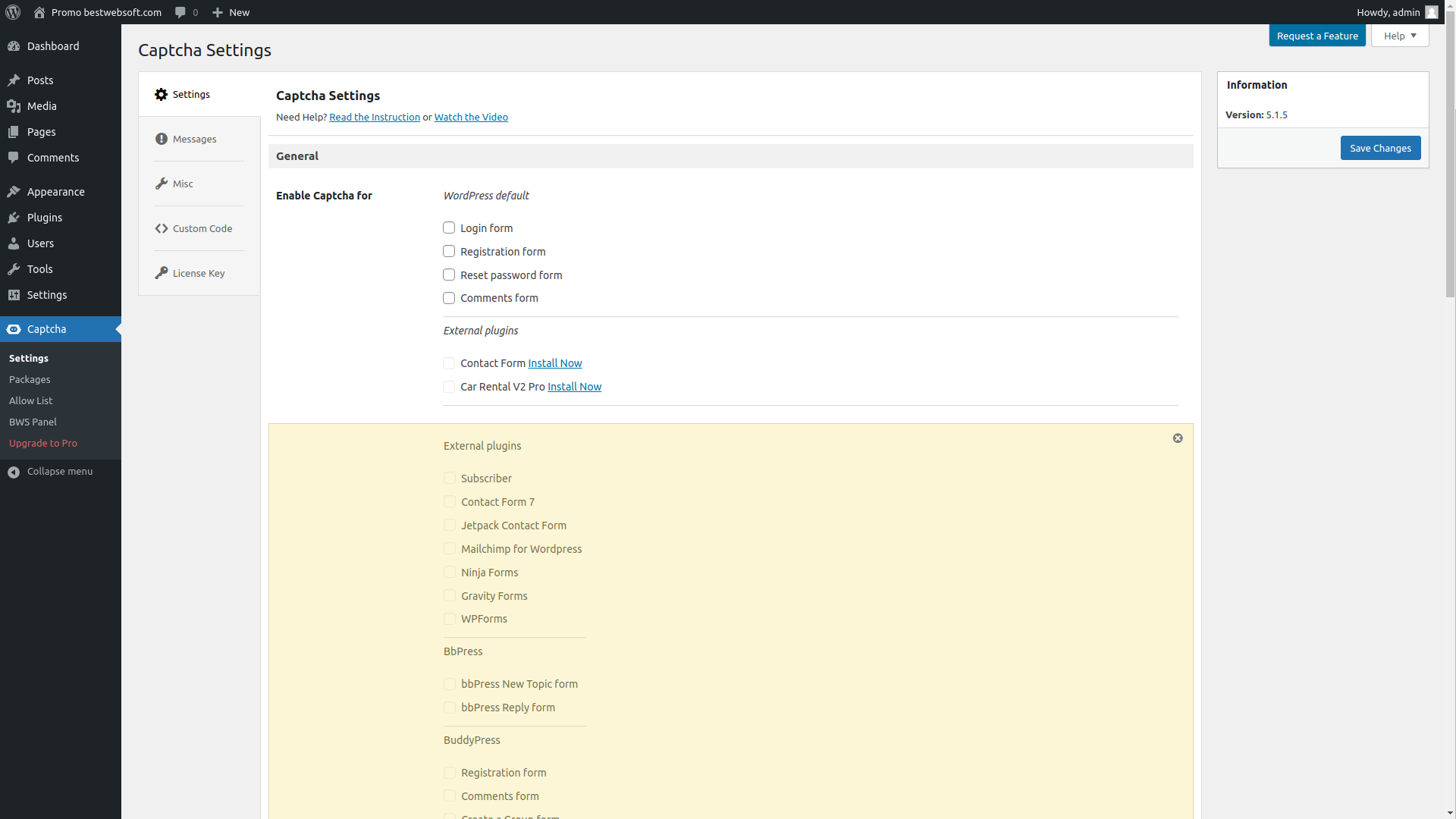Check the Registration form checkbox
Screen dimensions: 1456x819
449,251
